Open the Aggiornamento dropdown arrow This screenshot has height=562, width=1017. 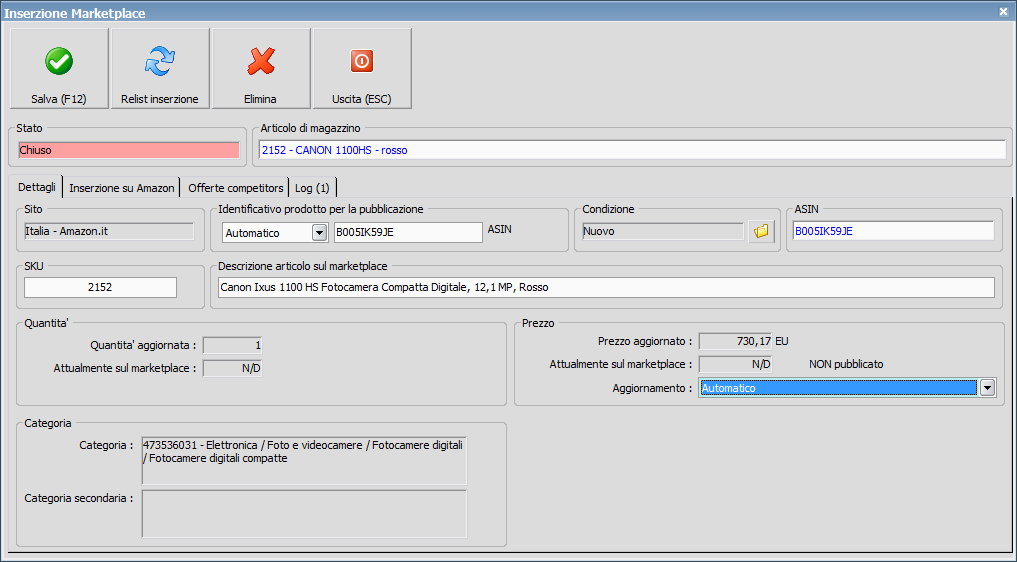point(987,387)
